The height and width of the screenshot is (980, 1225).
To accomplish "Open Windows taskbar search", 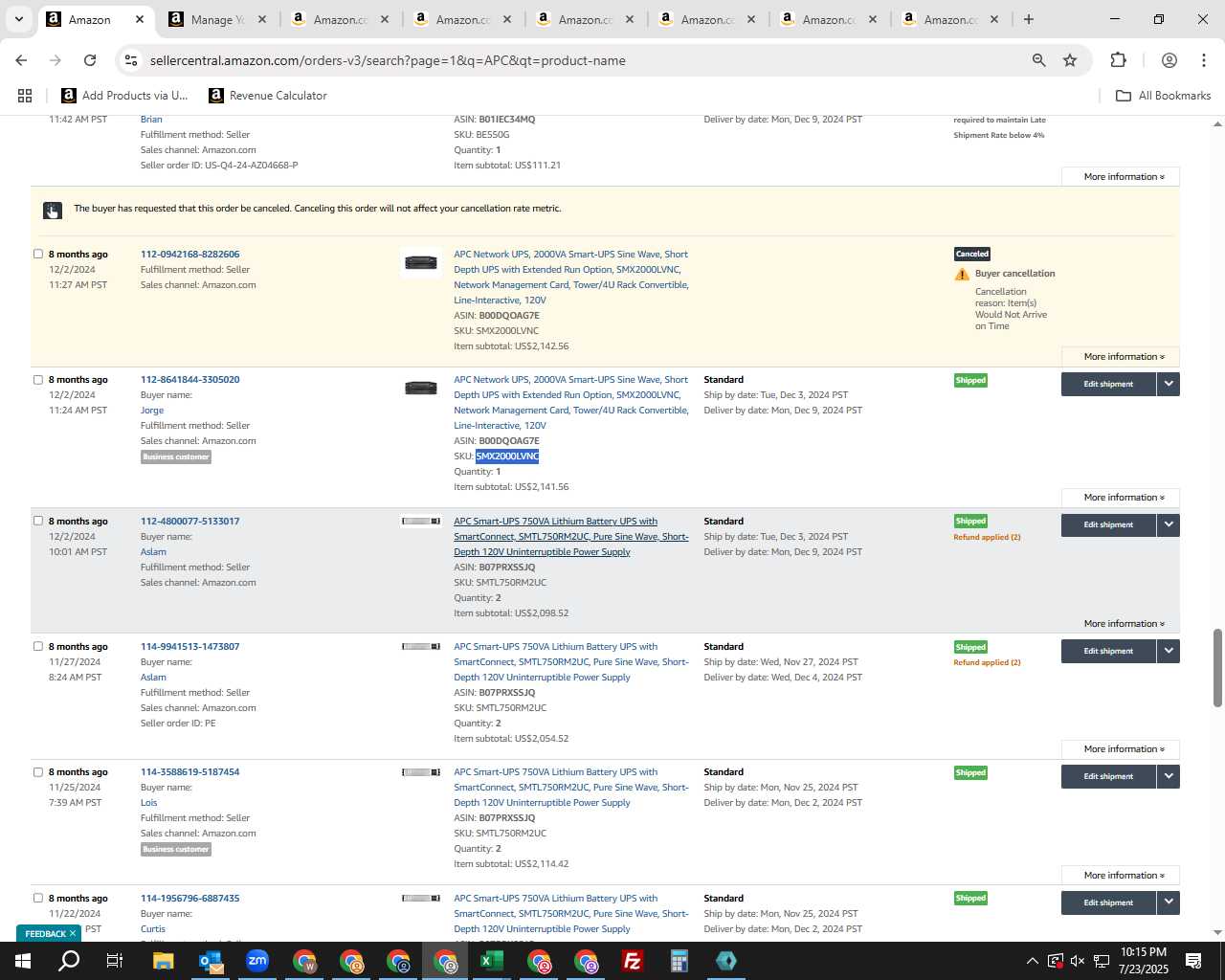I will point(69,961).
